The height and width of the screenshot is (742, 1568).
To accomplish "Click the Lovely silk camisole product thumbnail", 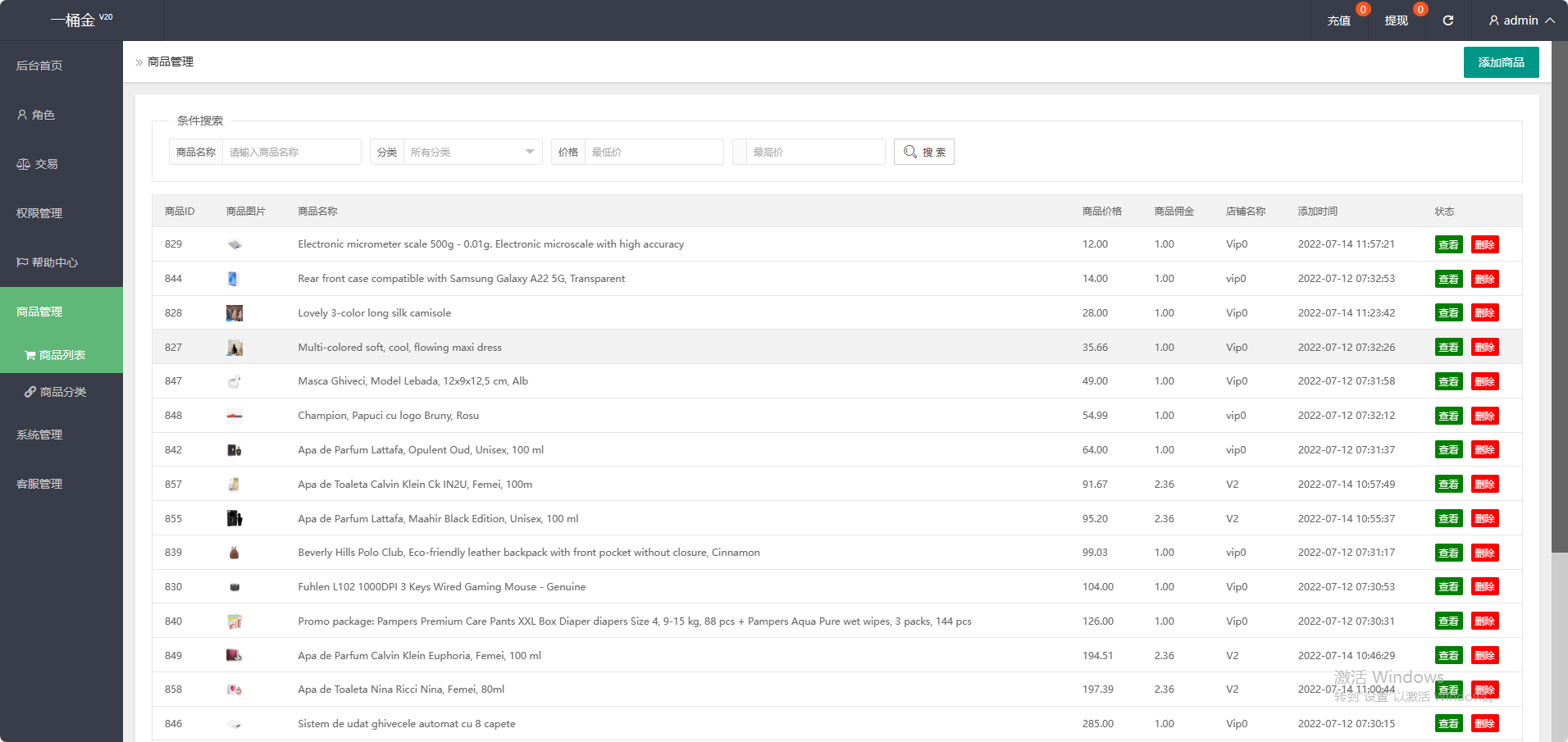I will click(235, 313).
